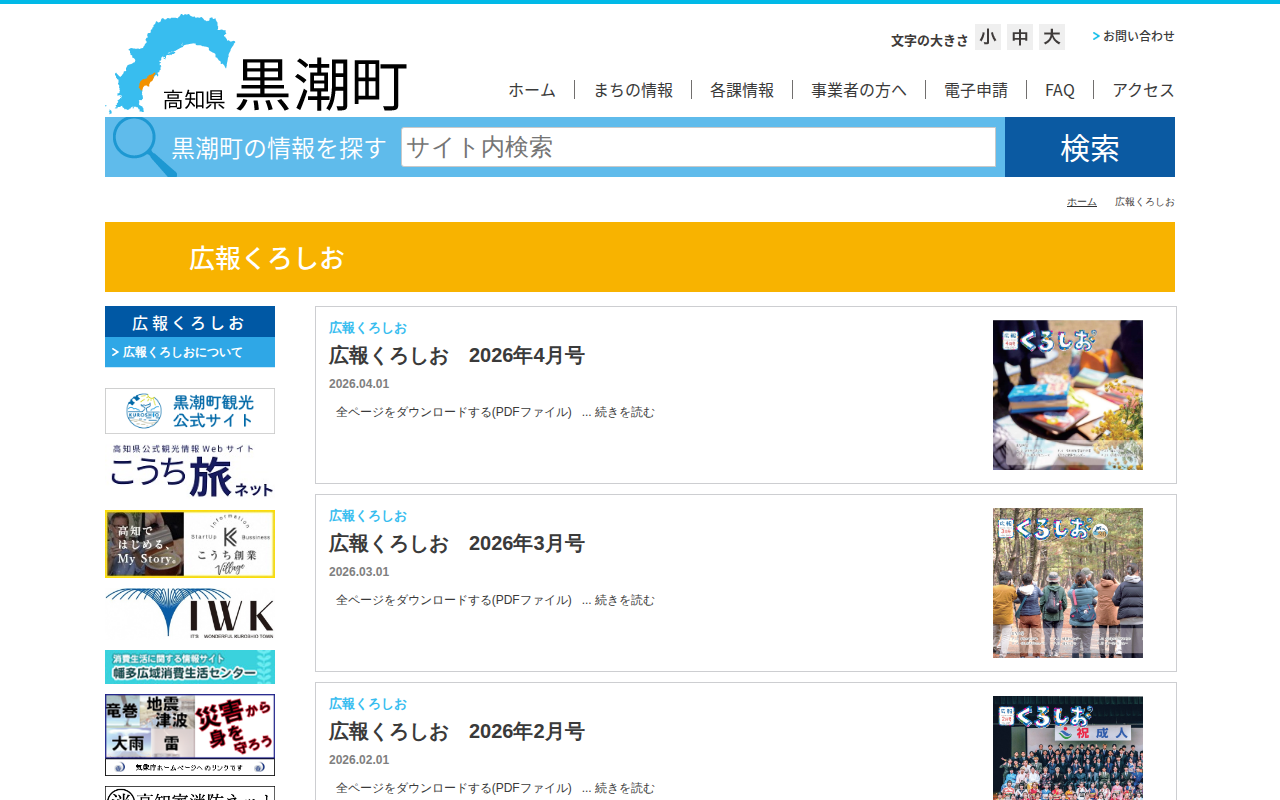
Task: Open 災害から身を守ろう banner
Action: pos(190,735)
